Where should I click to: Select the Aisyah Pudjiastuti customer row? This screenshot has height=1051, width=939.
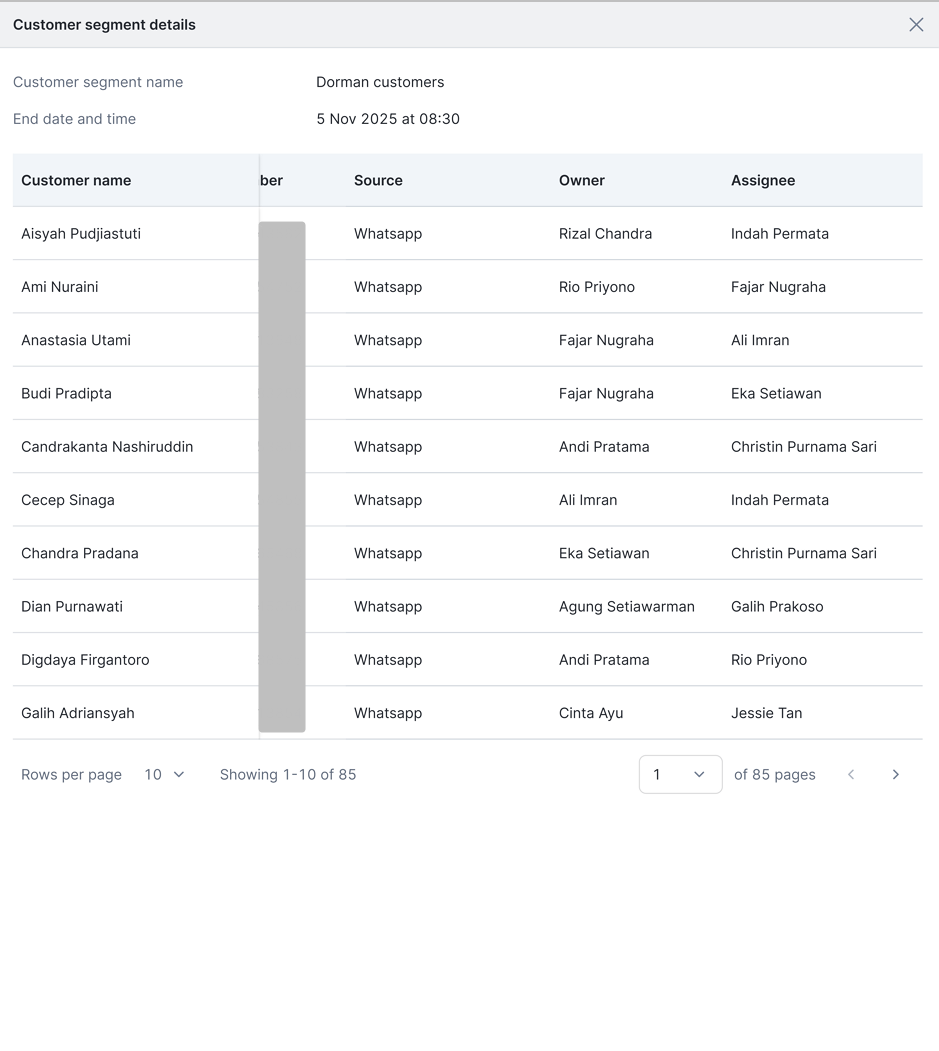[467, 233]
